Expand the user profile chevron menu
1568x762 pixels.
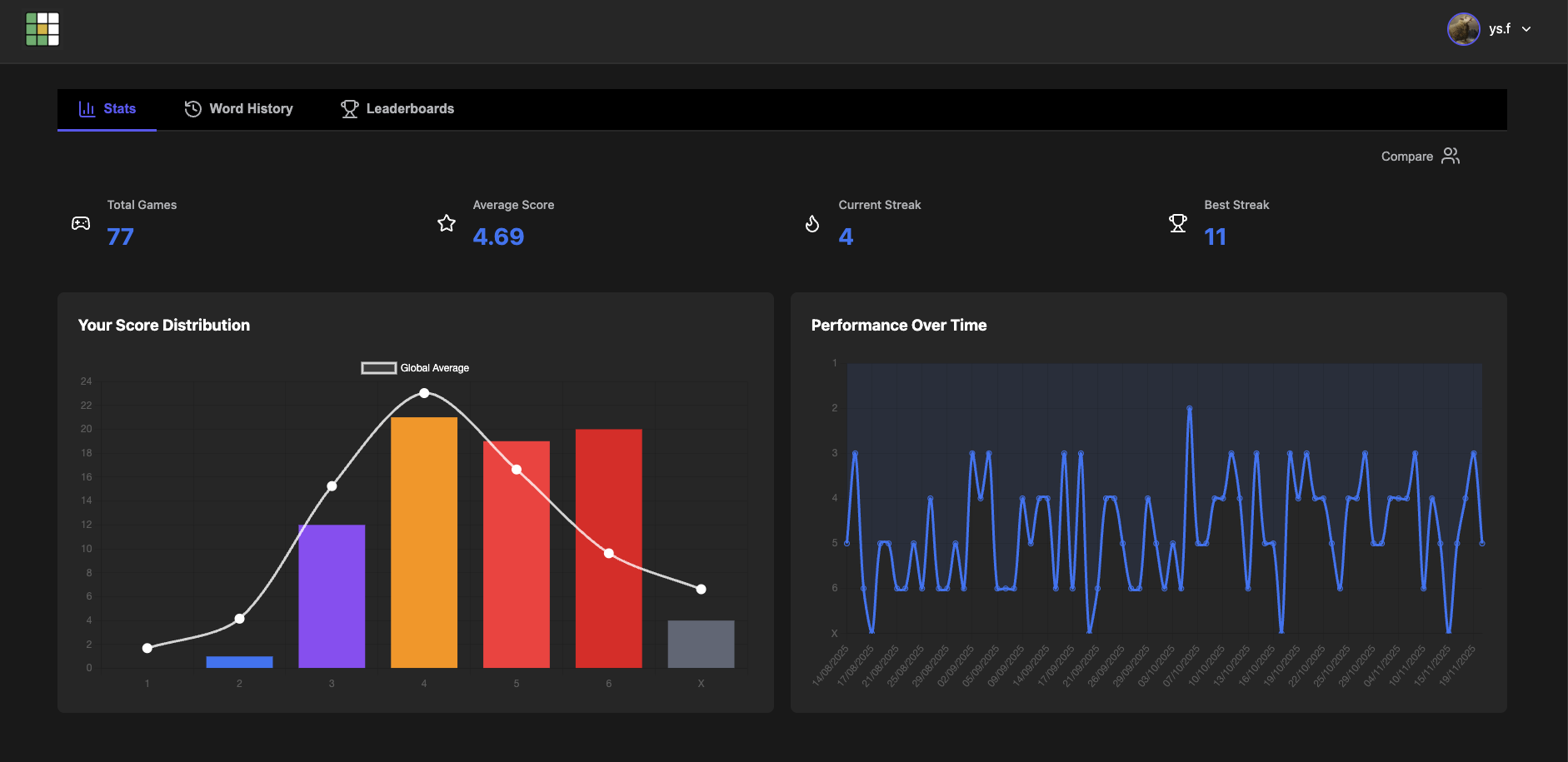click(1527, 29)
